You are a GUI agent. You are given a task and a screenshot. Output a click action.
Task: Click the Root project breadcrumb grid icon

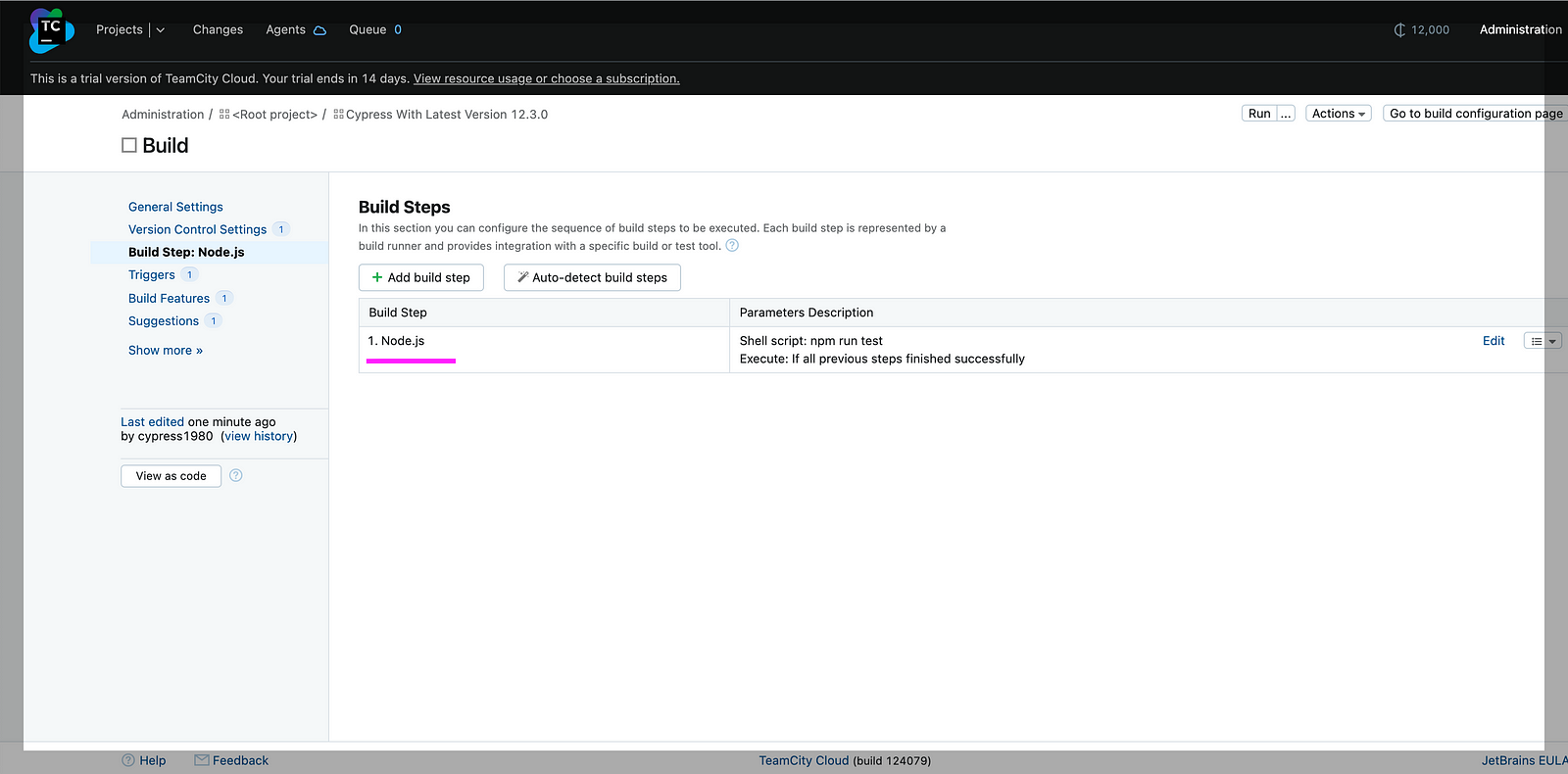point(224,115)
